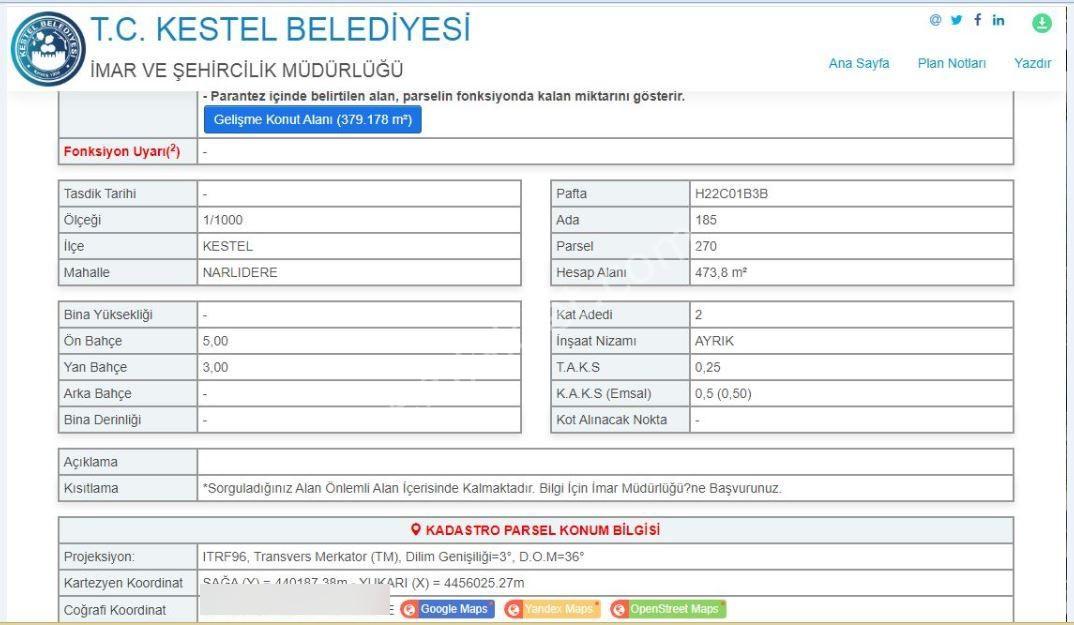The height and width of the screenshot is (625, 1074).
Task: Select the İlçe value KESTEL
Action: coord(227,246)
